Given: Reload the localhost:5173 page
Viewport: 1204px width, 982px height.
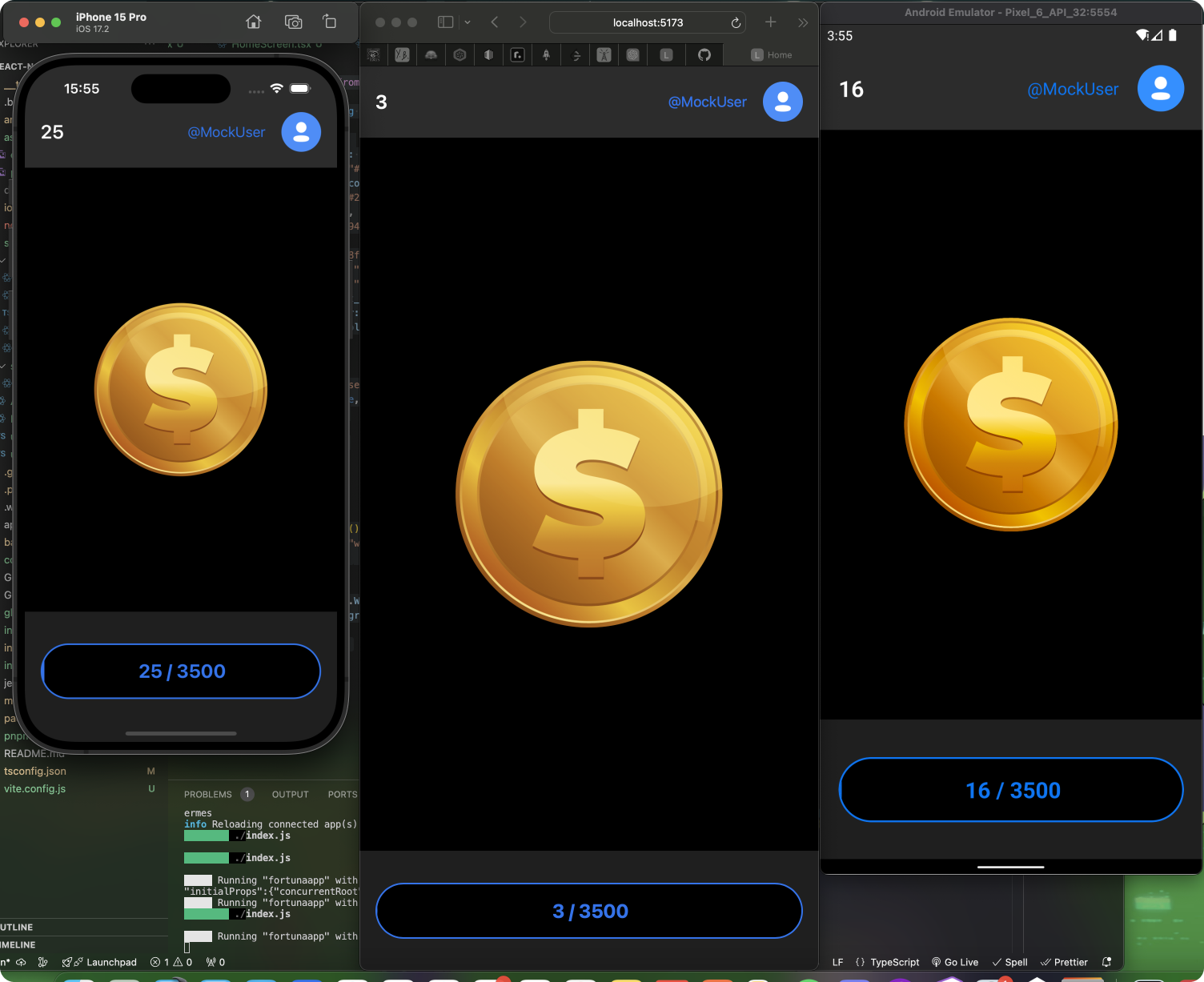Looking at the screenshot, I should (736, 23).
